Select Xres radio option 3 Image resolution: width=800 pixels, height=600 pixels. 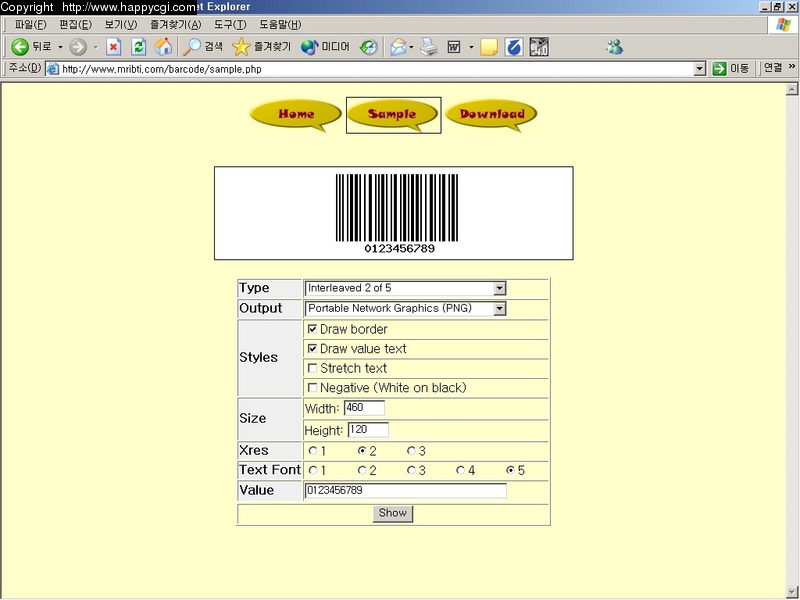[411, 451]
